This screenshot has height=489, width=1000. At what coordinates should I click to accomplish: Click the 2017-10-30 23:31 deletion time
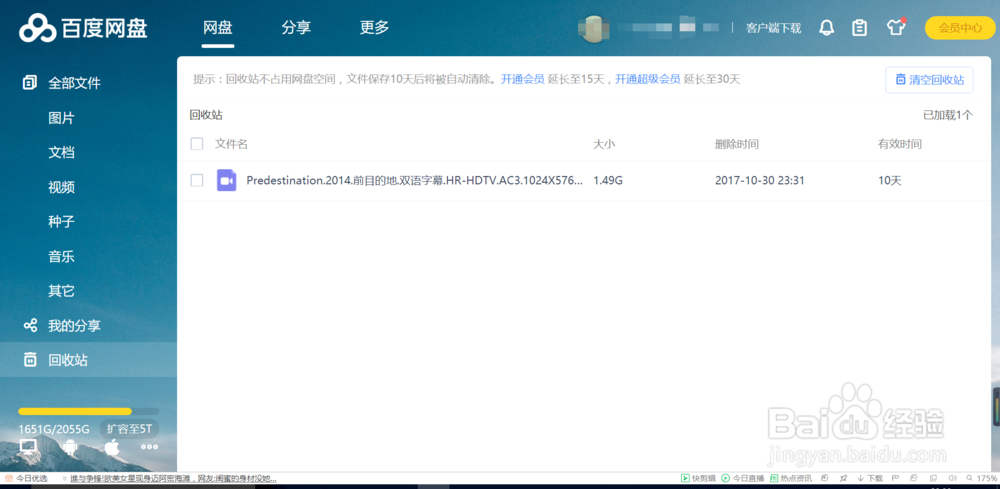click(x=760, y=180)
